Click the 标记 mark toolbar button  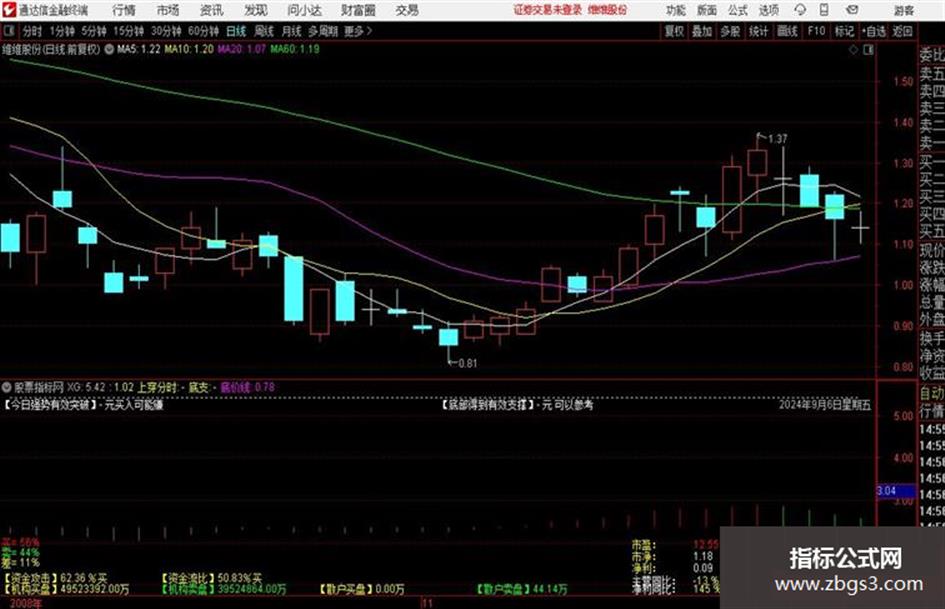pyautogui.click(x=844, y=31)
